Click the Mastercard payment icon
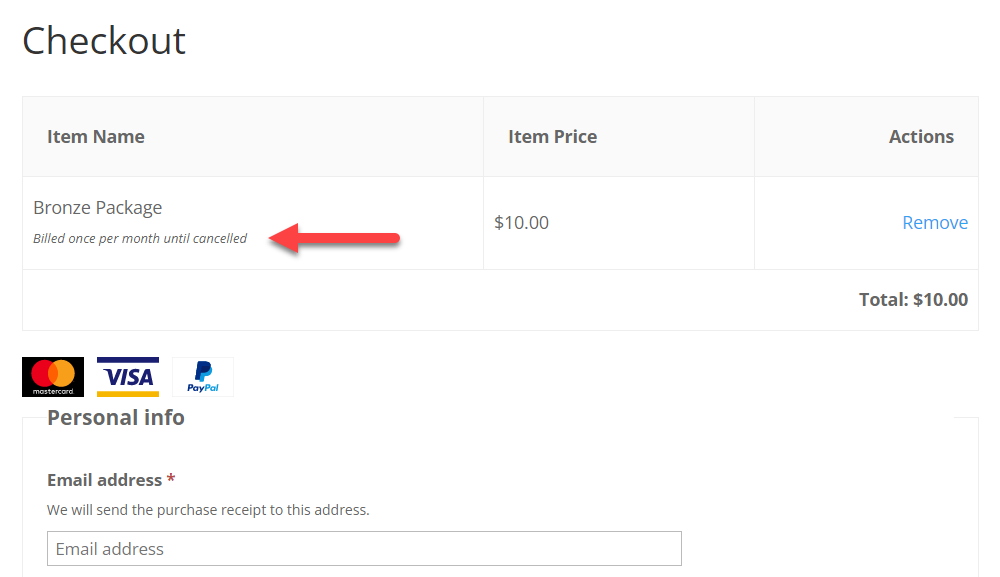Image resolution: width=1000 pixels, height=577 pixels. point(53,377)
